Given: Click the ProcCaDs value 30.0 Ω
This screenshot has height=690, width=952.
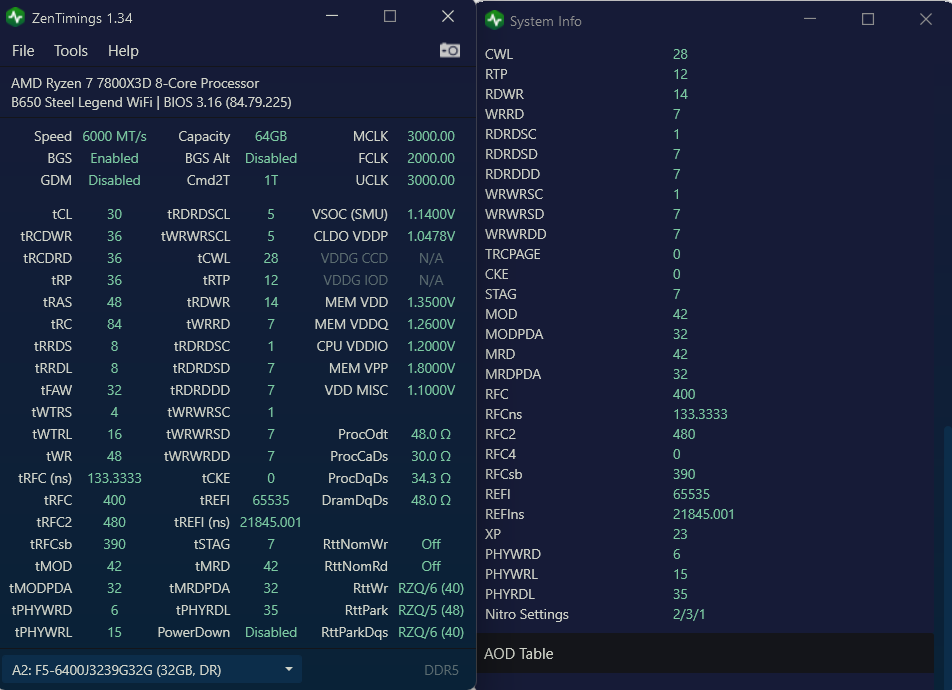Looking at the screenshot, I should [x=430, y=456].
